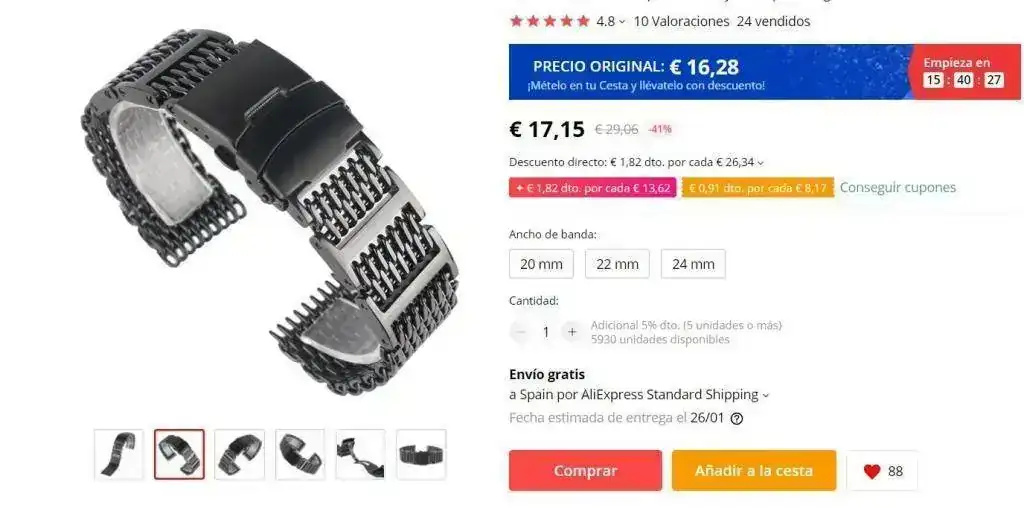Click the Comprar button

[585, 471]
